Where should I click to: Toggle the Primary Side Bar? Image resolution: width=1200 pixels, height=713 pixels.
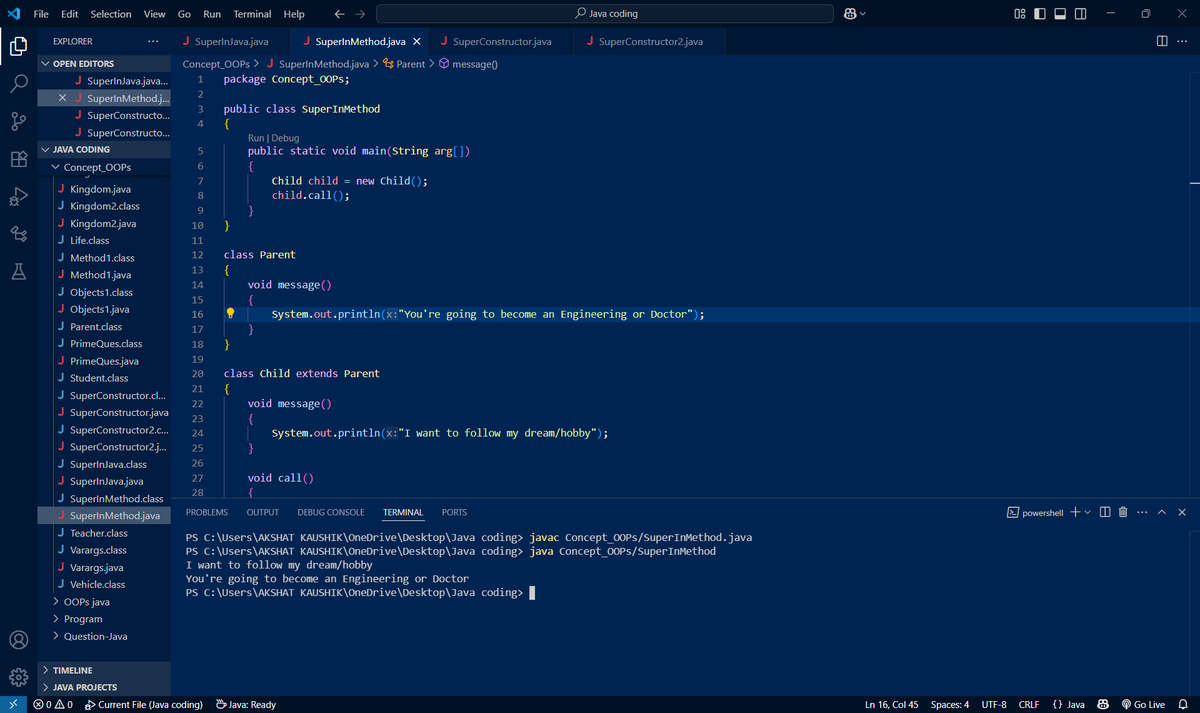click(x=1040, y=14)
